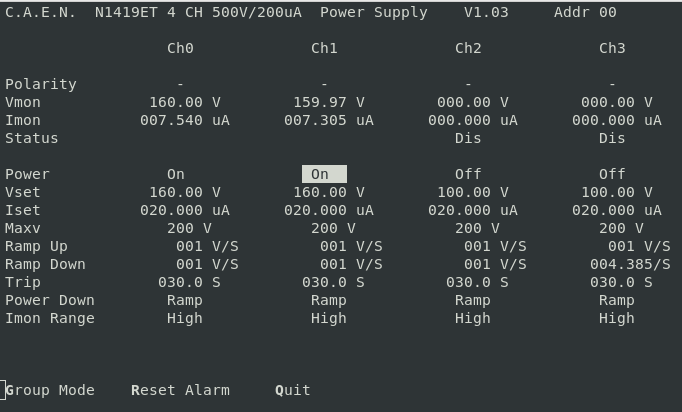Select Ch3 Maxv 200 V value

[x=621, y=228]
